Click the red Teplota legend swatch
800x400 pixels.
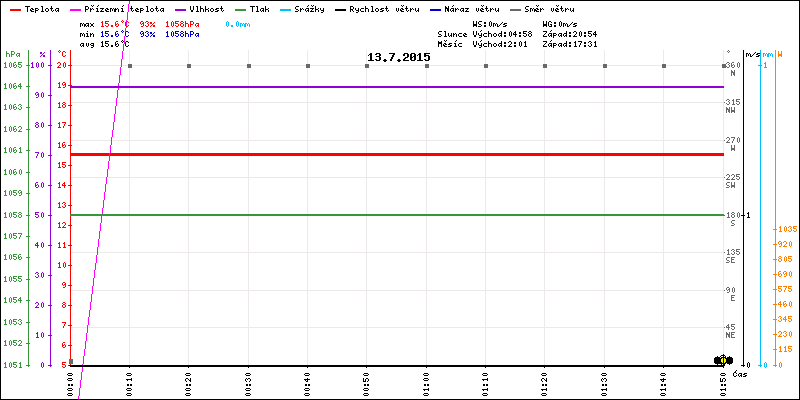[x=16, y=10]
